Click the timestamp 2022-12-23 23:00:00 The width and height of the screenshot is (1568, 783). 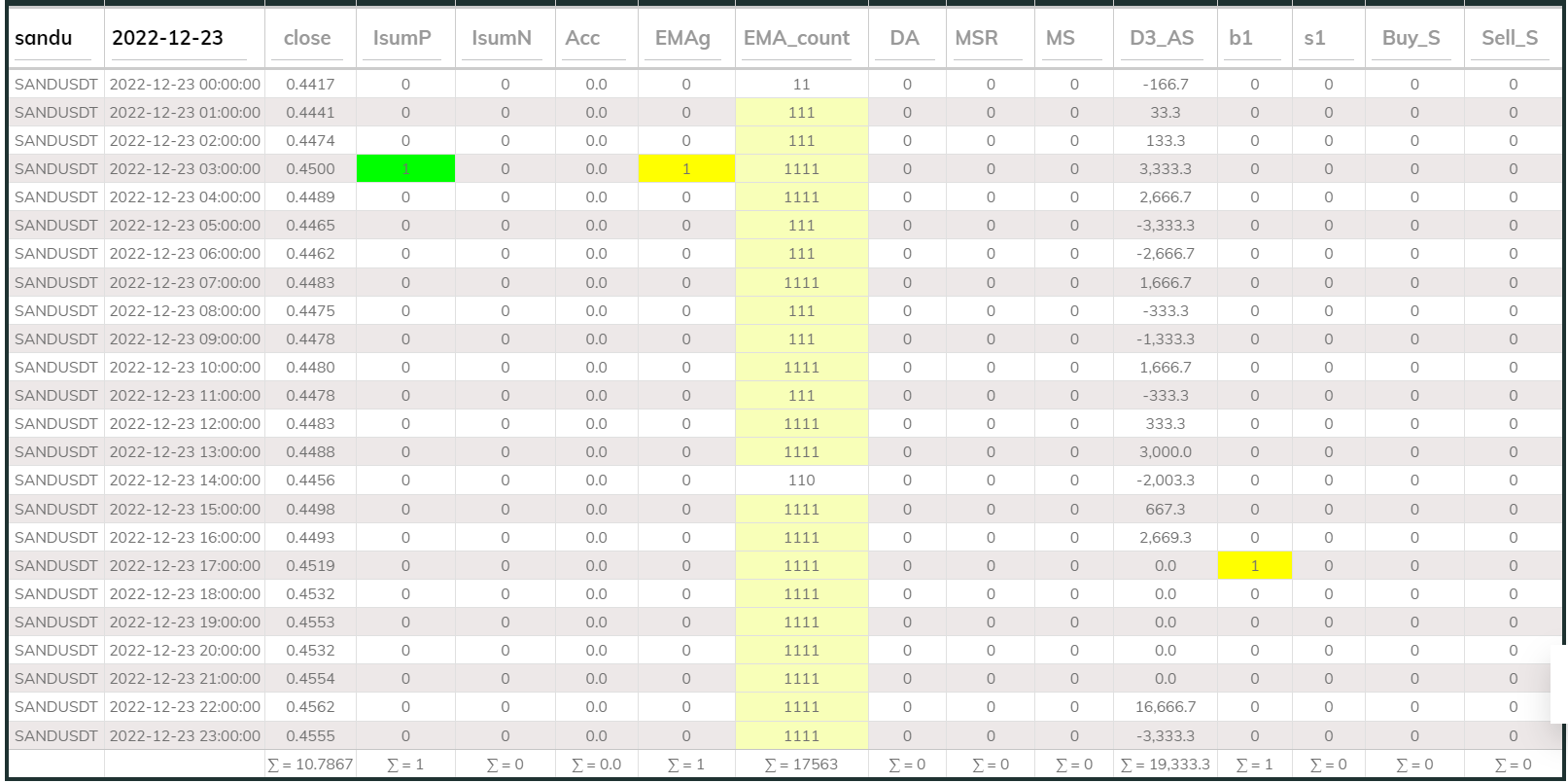185,736
